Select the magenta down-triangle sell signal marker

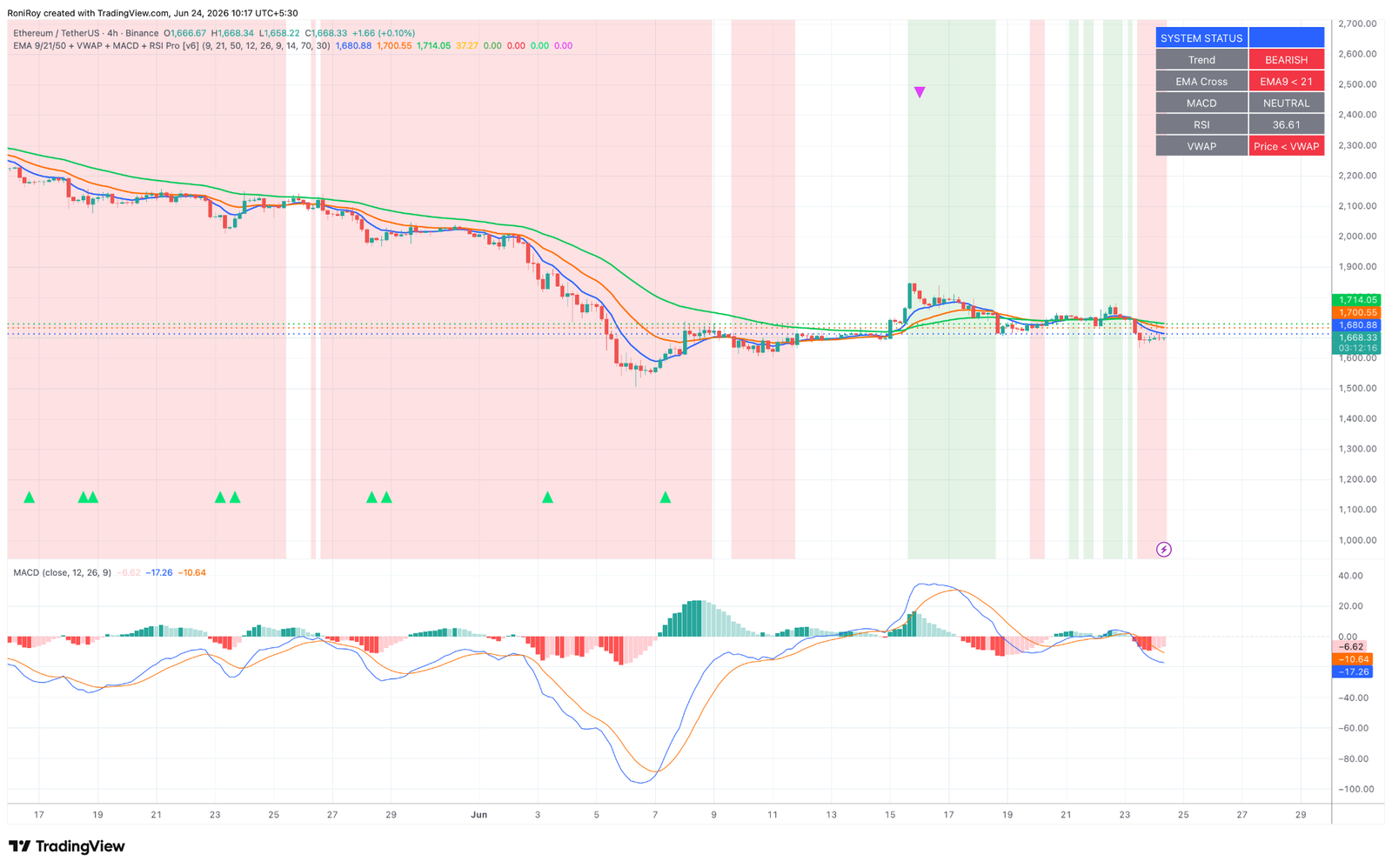(x=920, y=92)
